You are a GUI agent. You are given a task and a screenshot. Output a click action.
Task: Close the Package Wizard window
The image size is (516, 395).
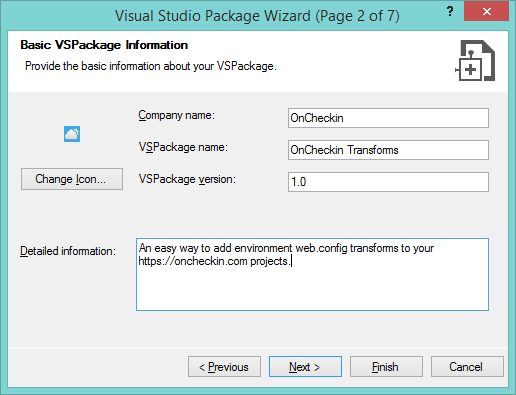point(486,12)
